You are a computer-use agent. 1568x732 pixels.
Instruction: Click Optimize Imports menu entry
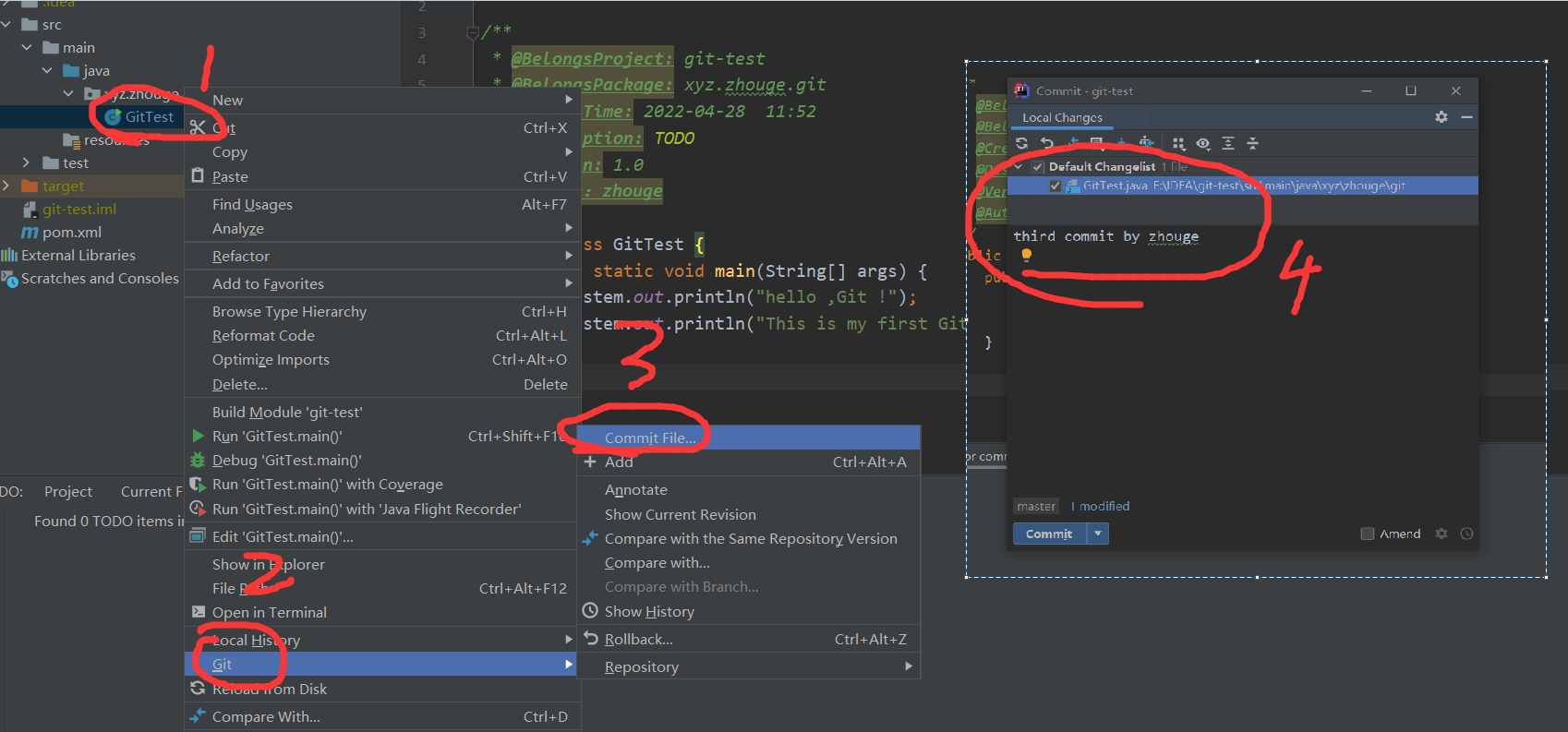point(382,360)
